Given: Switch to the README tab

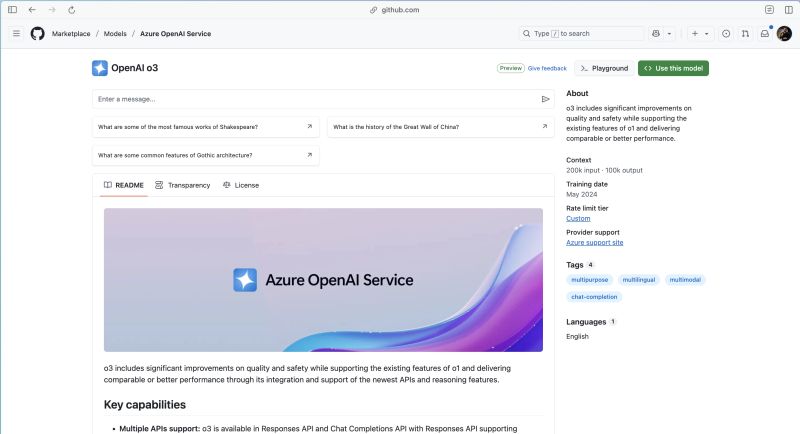Looking at the screenshot, I should [x=123, y=185].
